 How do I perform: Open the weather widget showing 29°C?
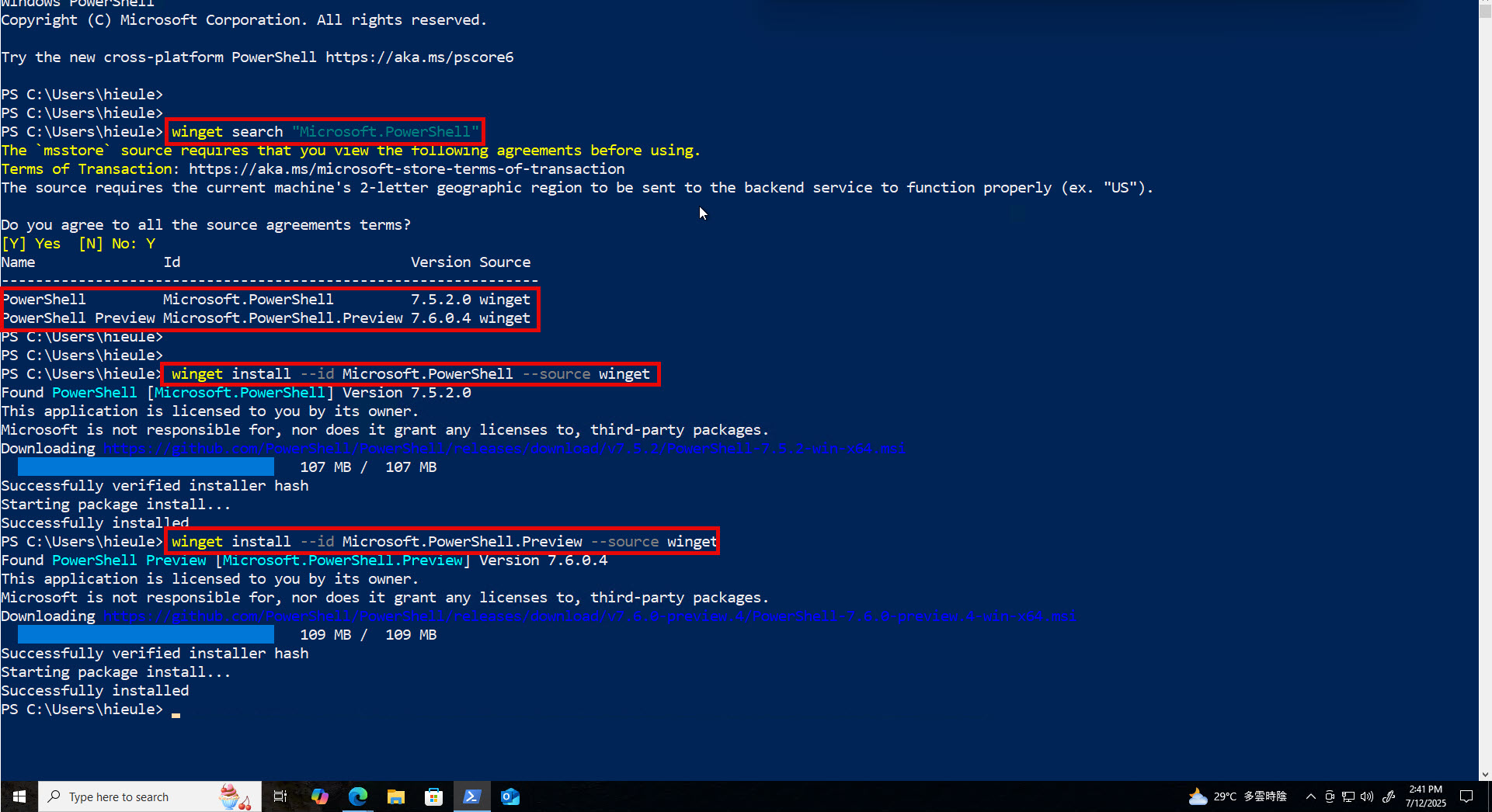pos(1237,796)
